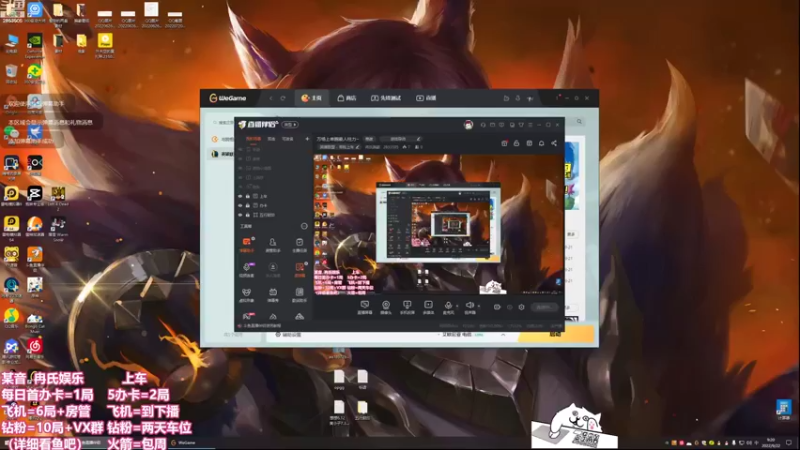The height and width of the screenshot is (450, 800).
Task: Open the Recycle Bin desktop icon
Action: pos(11,74)
